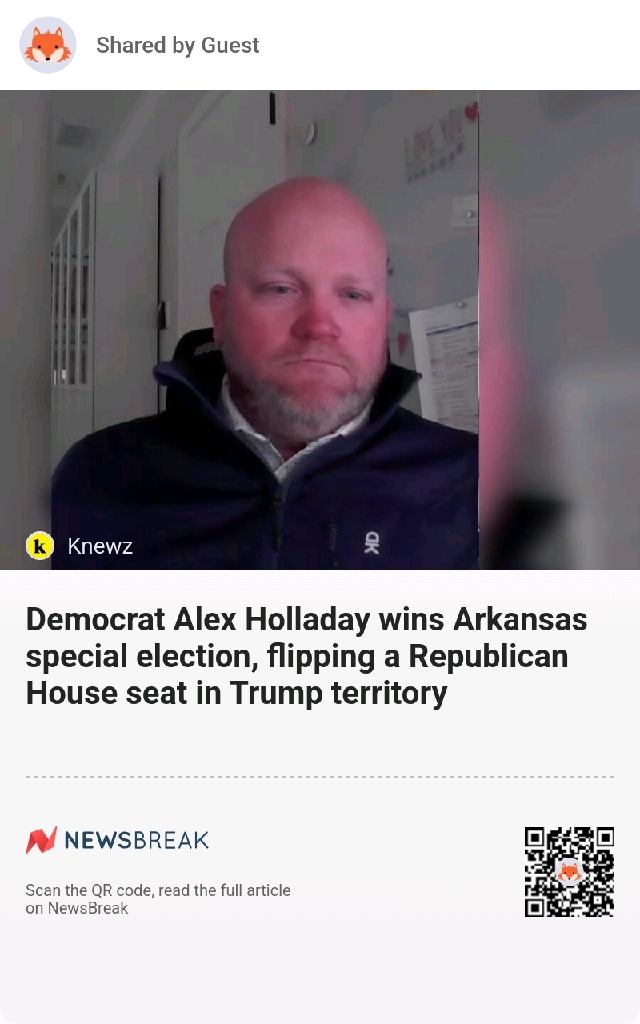640x1024 pixels.
Task: Tap the QR code image
Action: pyautogui.click(x=569, y=872)
